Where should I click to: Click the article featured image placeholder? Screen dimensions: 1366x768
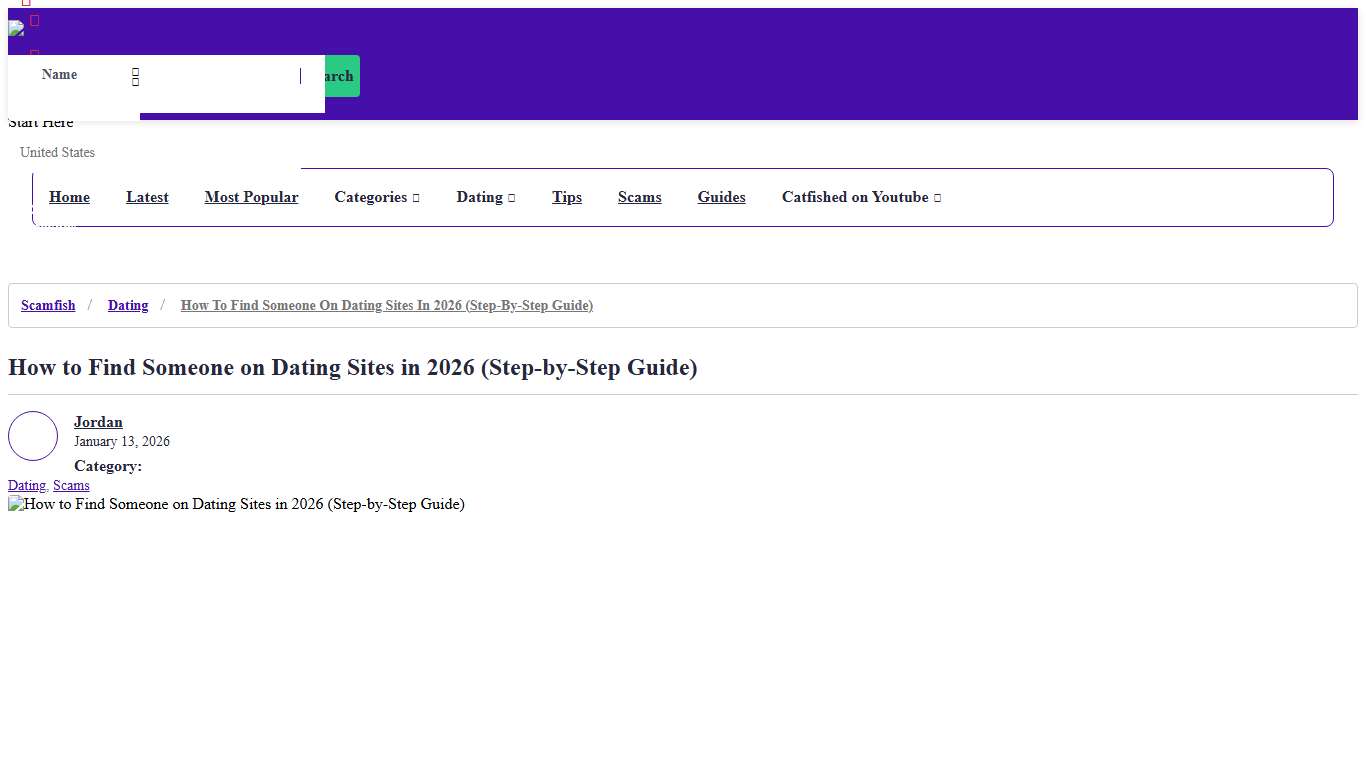tap(237, 504)
